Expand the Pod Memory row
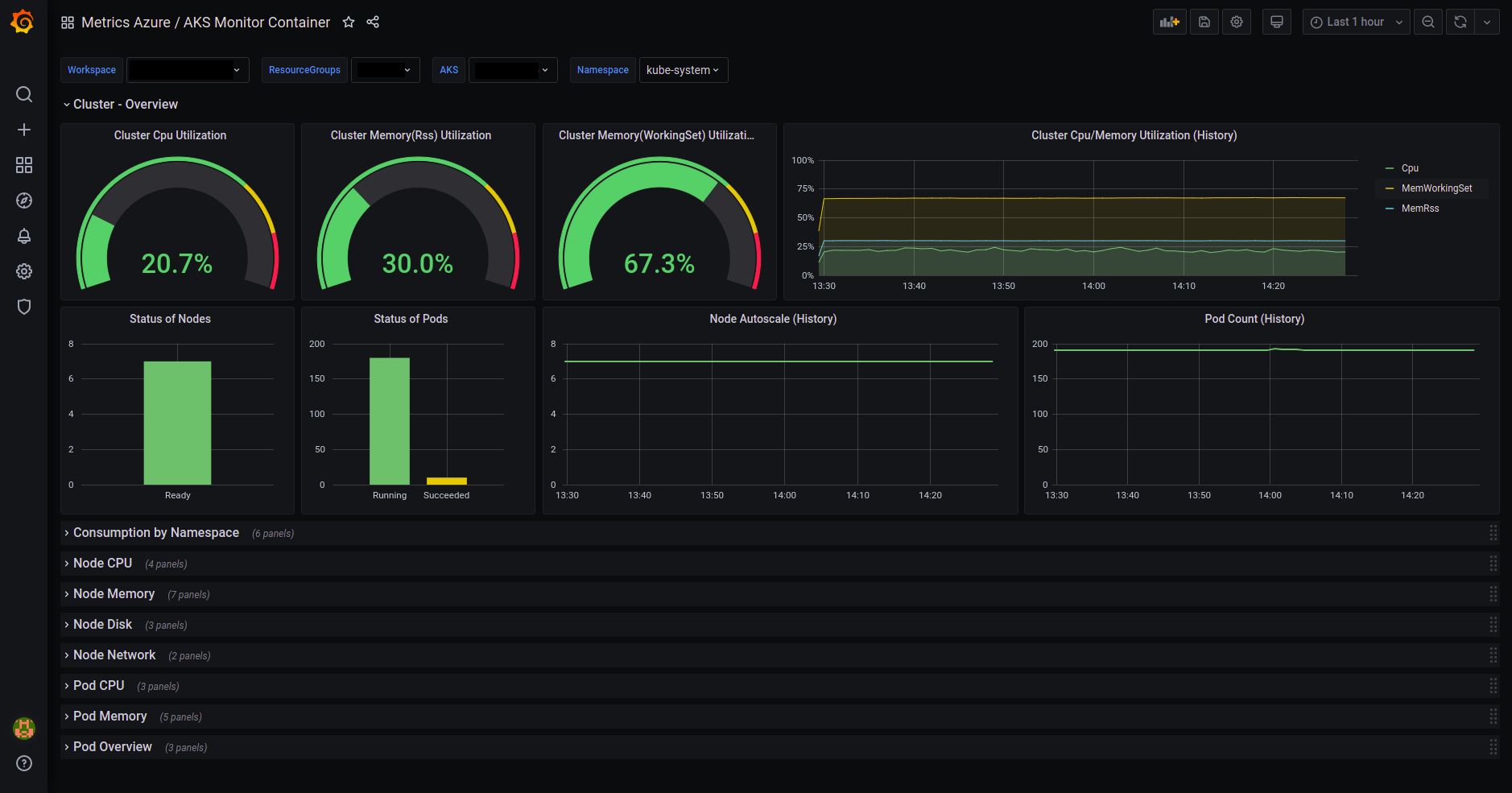This screenshot has width=1512, height=793. (109, 717)
